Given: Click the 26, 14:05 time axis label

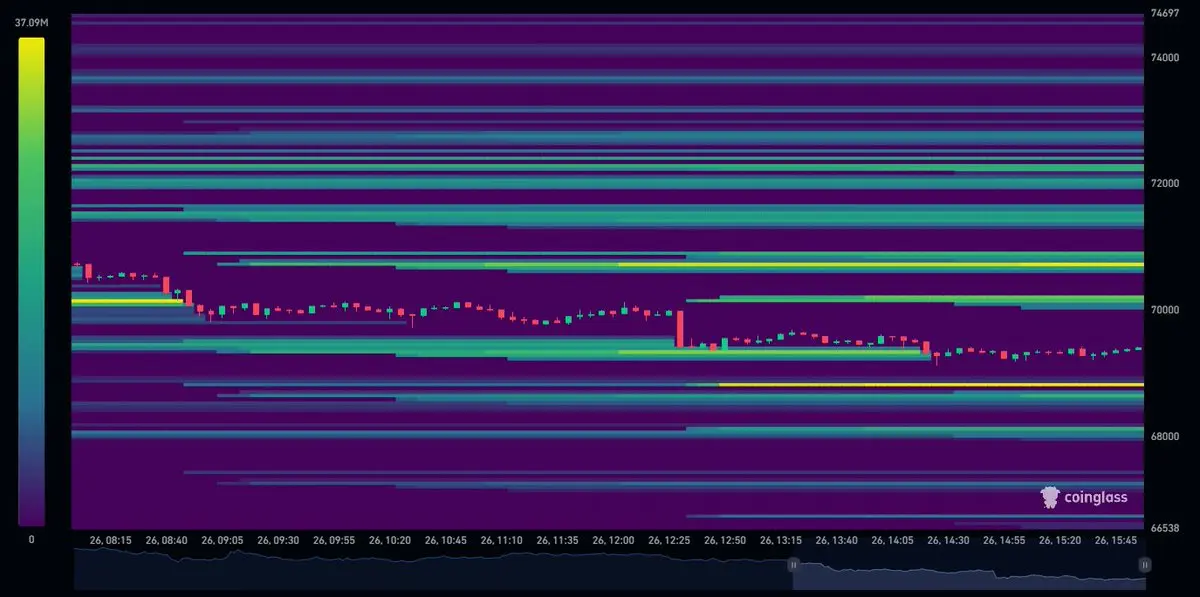Looking at the screenshot, I should pos(893,540).
